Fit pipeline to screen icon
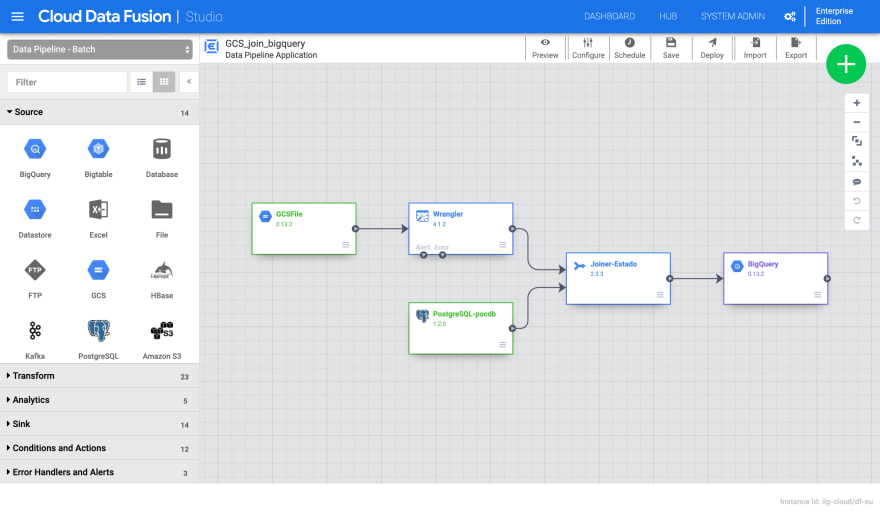The width and height of the screenshot is (880, 520). point(856,141)
